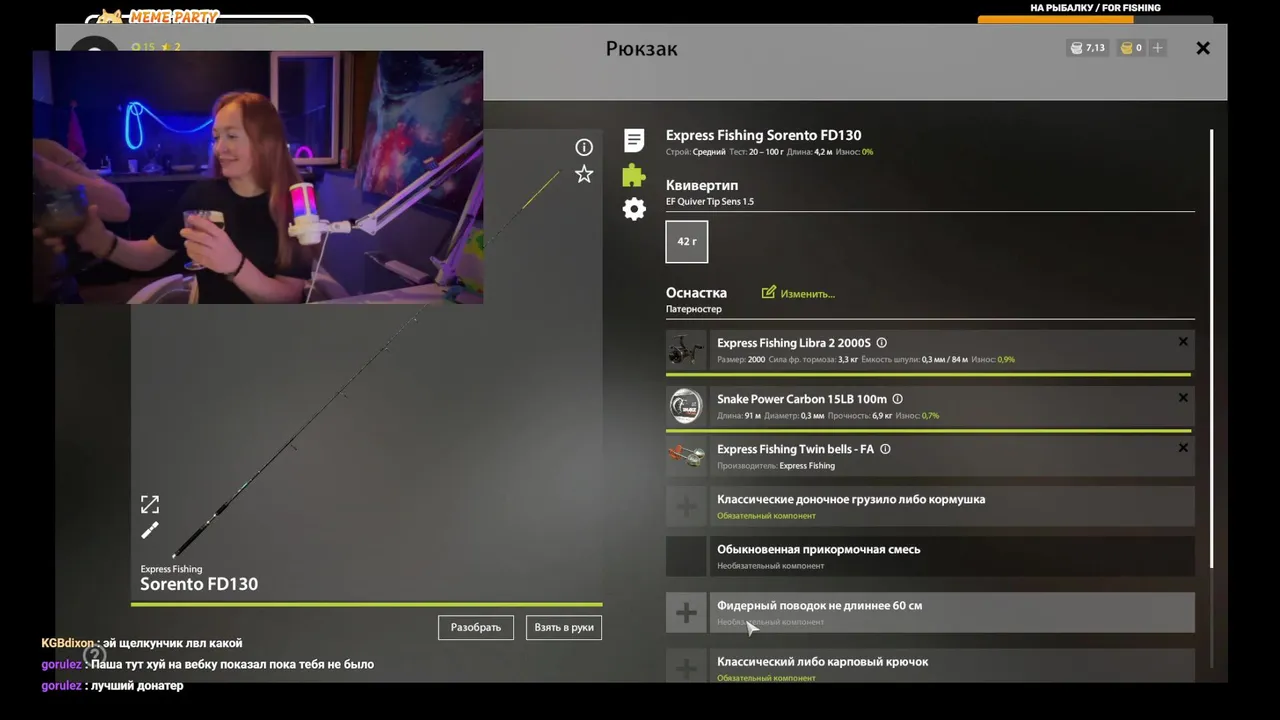Click the rig list scrollbar

[x=1211, y=349]
